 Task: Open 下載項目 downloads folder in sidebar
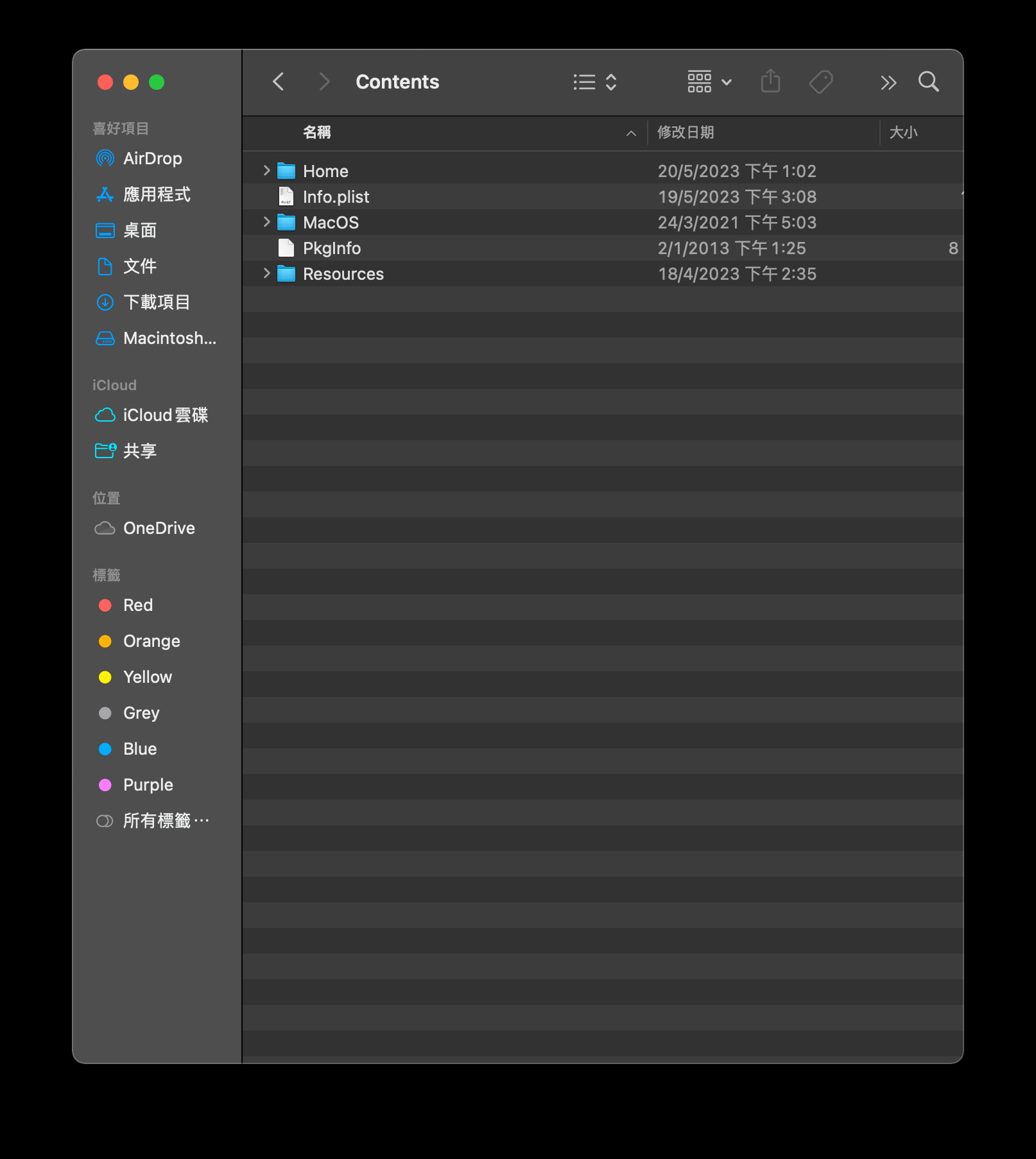pyautogui.click(x=156, y=302)
